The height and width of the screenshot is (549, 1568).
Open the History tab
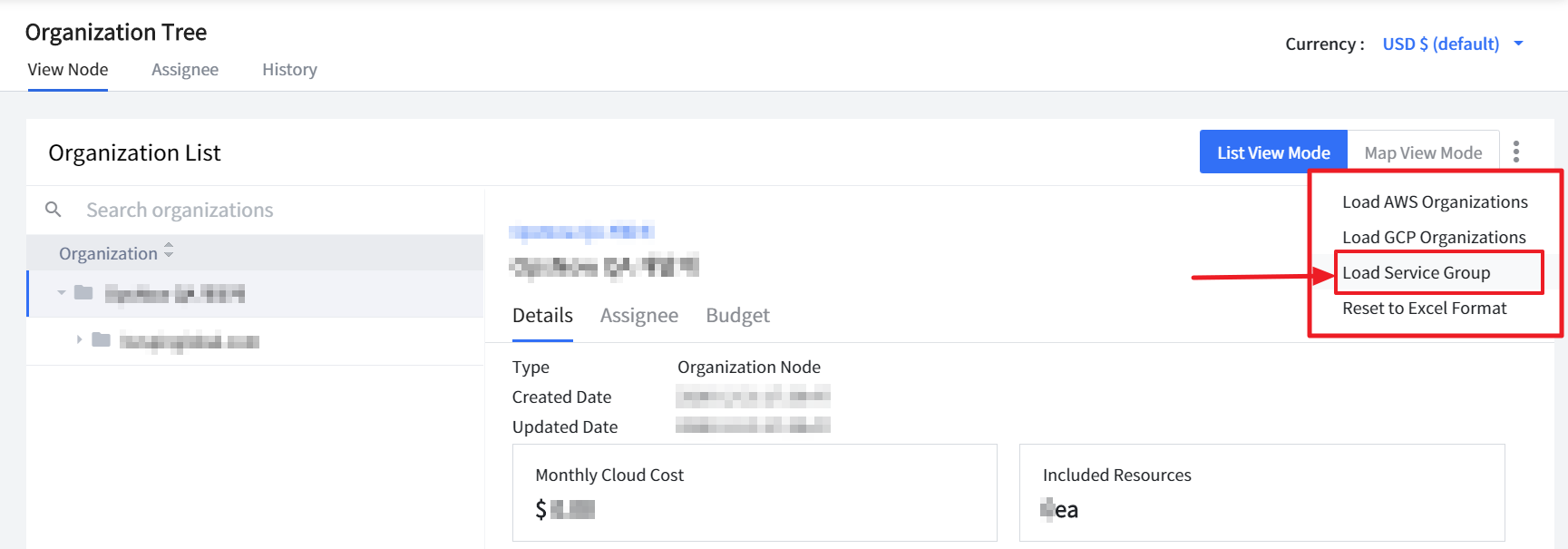coord(289,70)
